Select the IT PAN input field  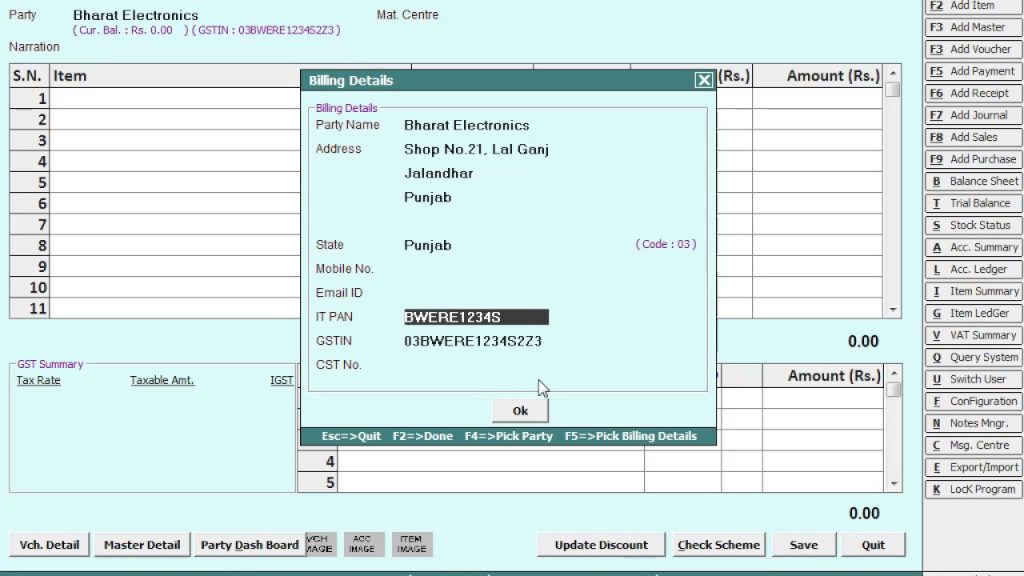[x=476, y=317]
